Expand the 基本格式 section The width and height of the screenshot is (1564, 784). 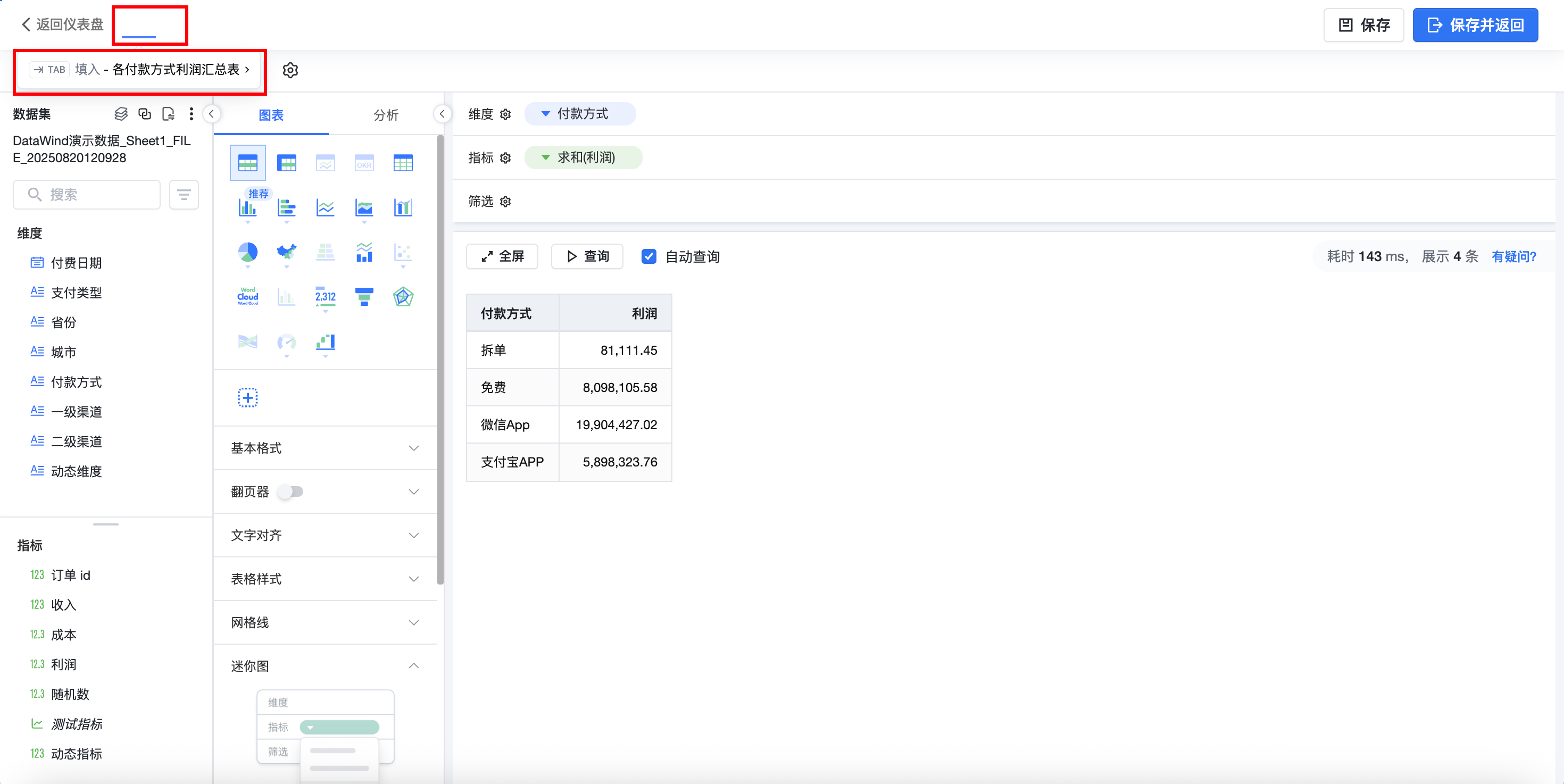coord(325,448)
